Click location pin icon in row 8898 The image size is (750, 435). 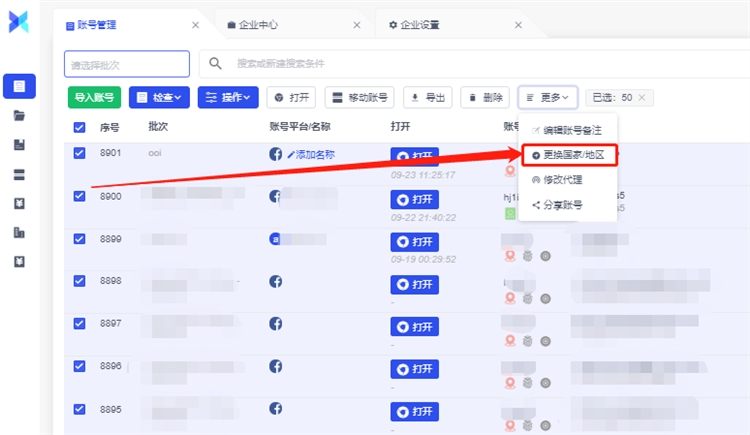point(510,299)
